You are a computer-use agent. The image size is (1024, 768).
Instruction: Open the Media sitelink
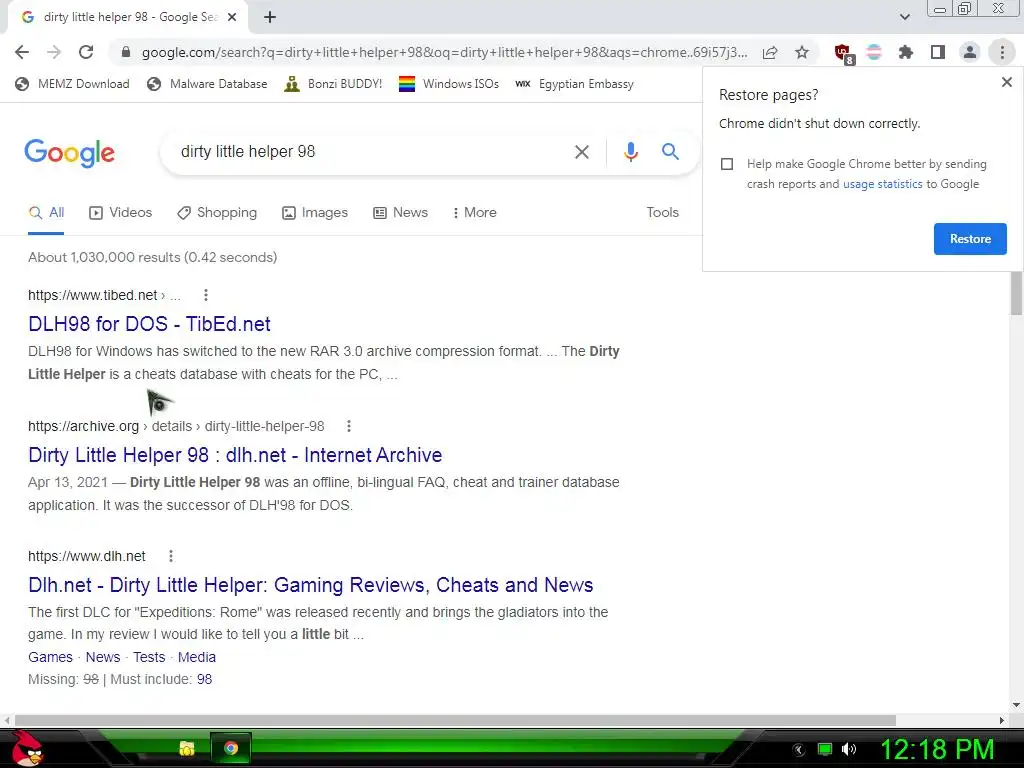[x=197, y=658]
